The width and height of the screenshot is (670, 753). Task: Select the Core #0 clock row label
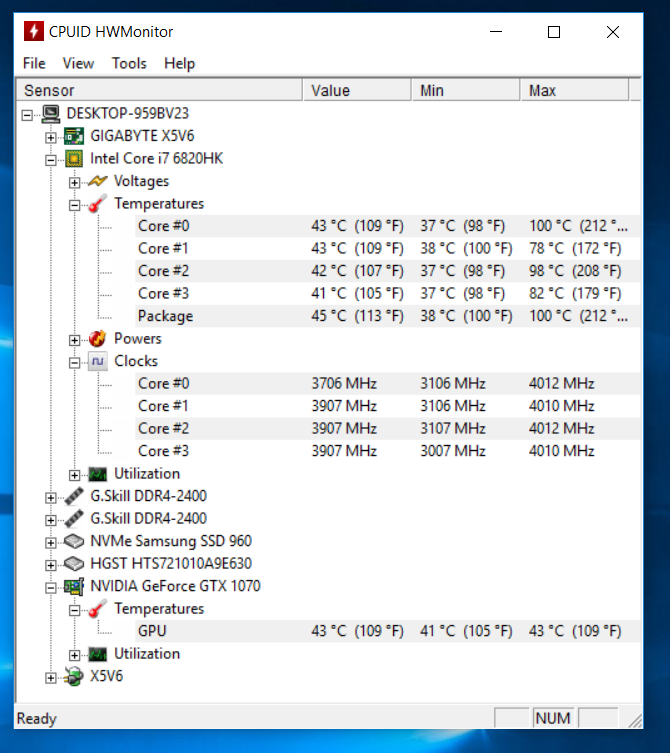click(x=163, y=384)
